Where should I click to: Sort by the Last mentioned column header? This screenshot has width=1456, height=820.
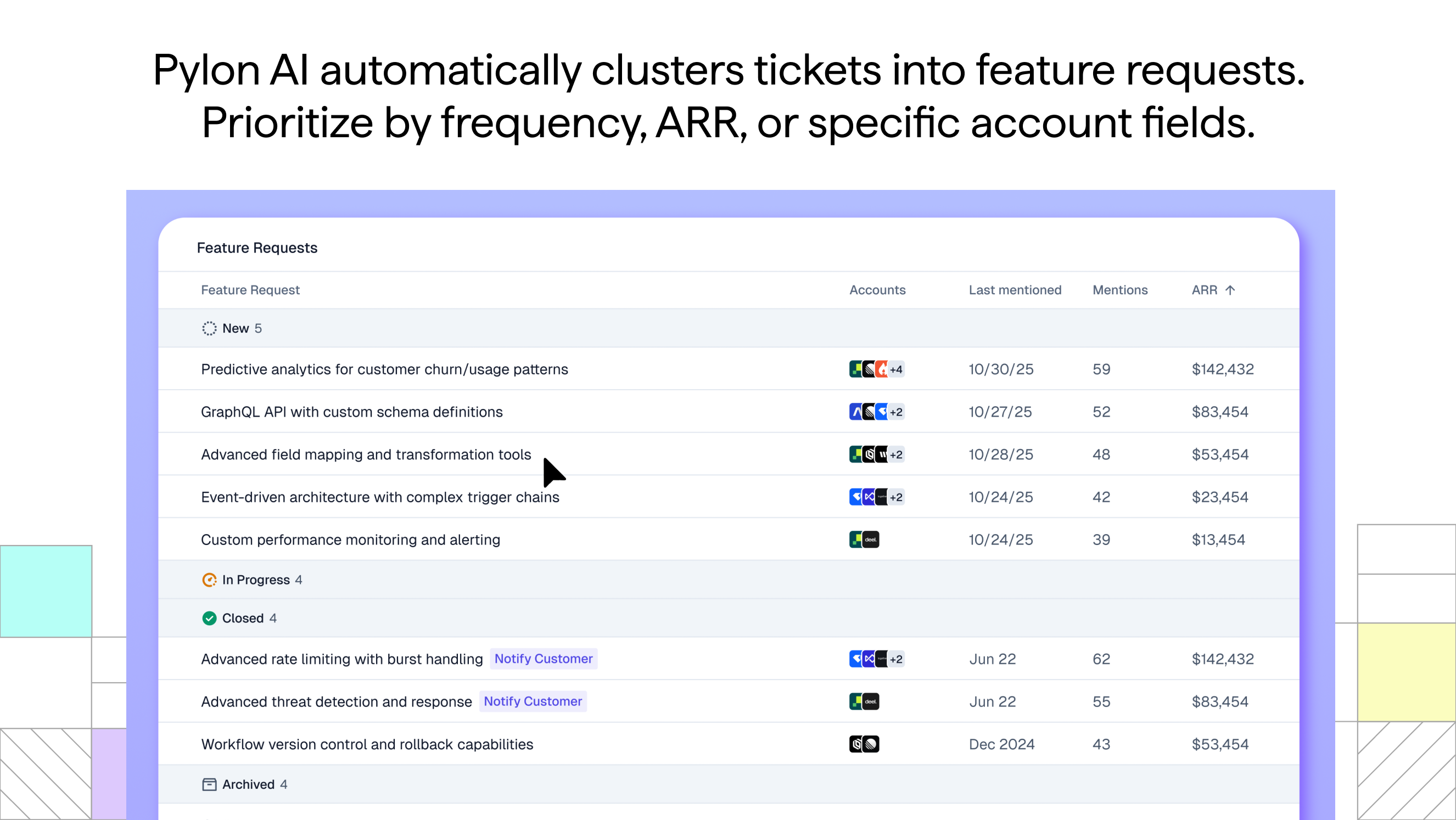[x=1015, y=290]
